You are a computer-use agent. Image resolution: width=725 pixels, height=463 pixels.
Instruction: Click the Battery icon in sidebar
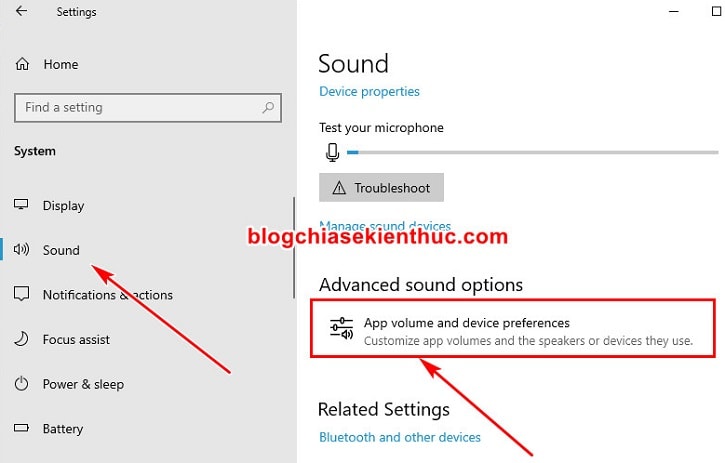click(x=21, y=428)
